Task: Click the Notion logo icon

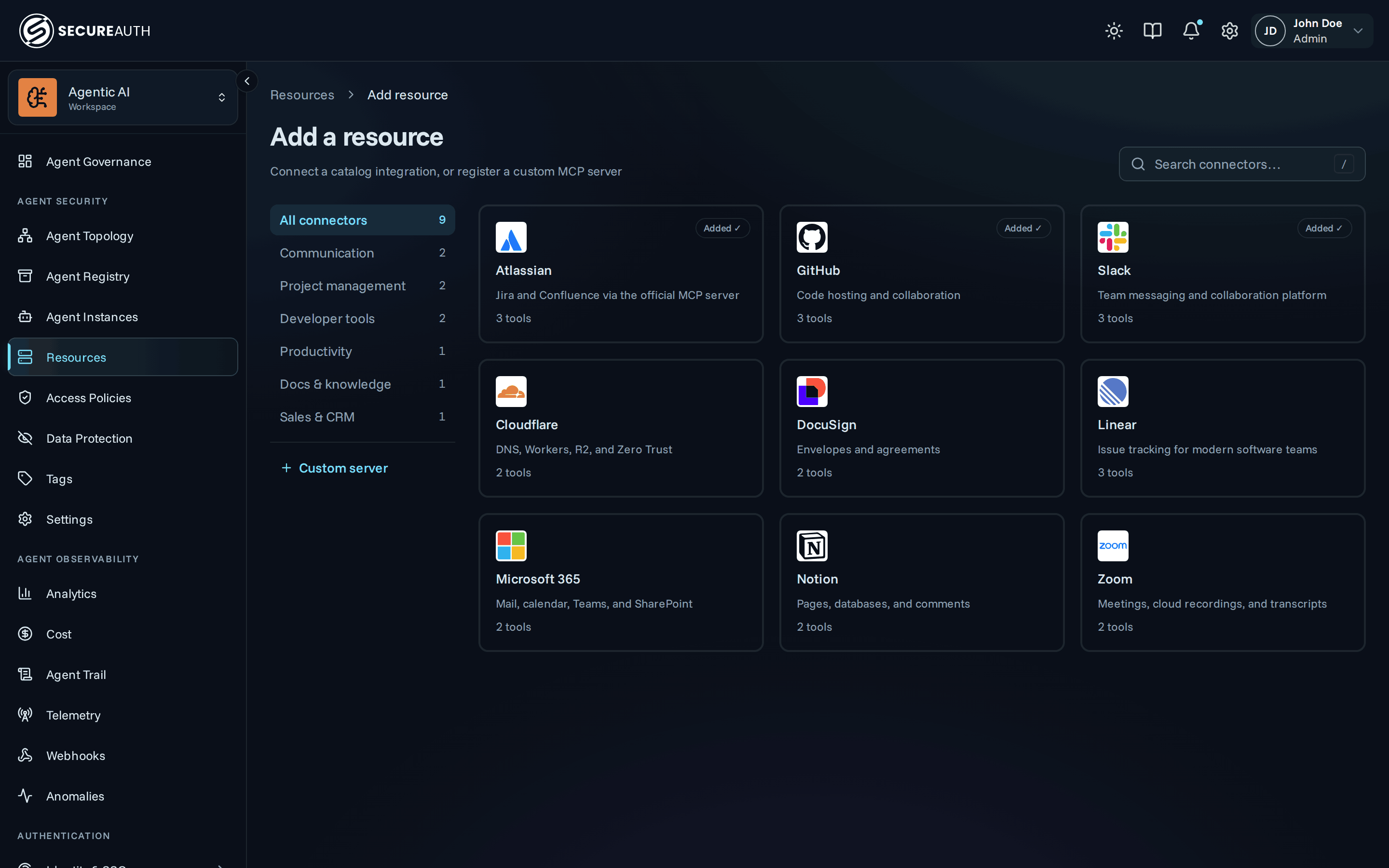Action: 812,546
